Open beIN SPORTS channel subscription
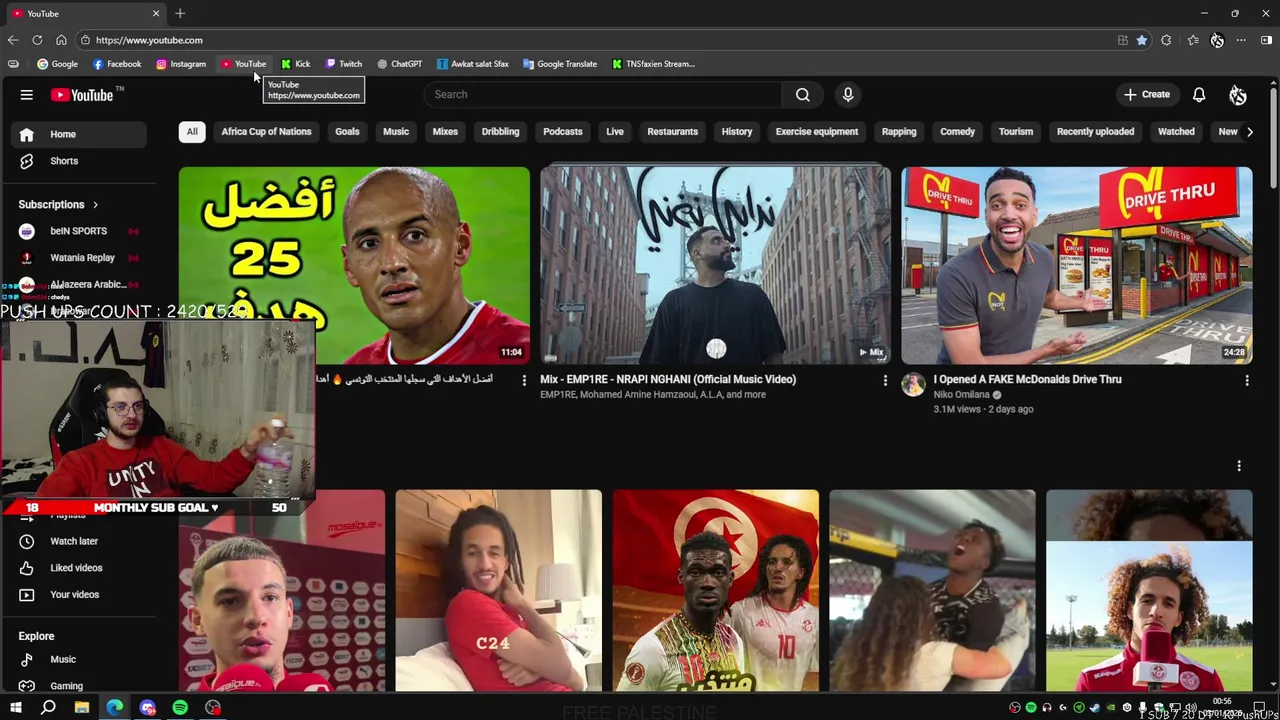Viewport: 1280px width, 720px height. click(79, 231)
